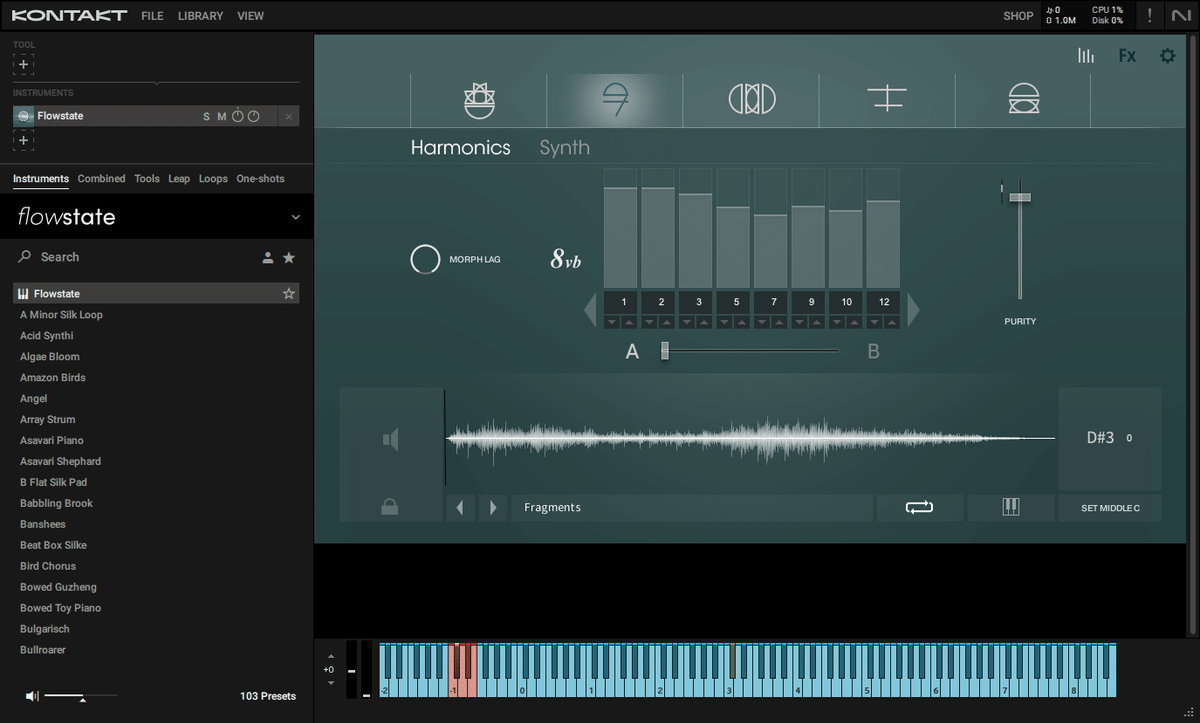Image resolution: width=1200 pixels, height=723 pixels.
Task: Click the D#3 root note display
Action: click(1100, 438)
